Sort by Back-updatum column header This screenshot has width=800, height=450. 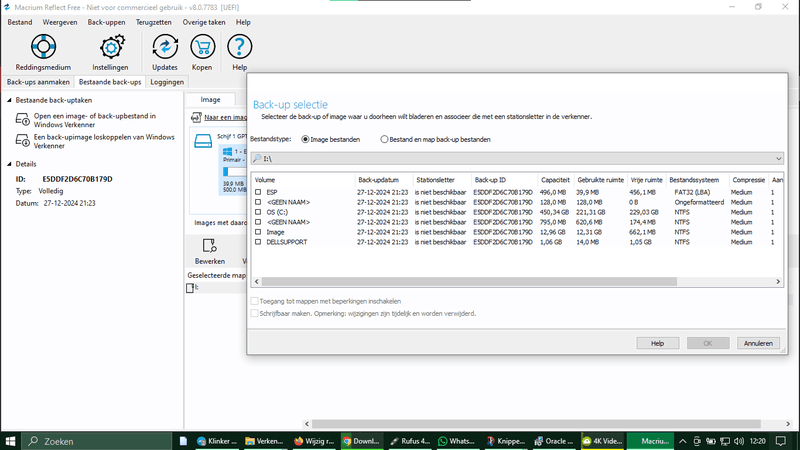tap(384, 180)
